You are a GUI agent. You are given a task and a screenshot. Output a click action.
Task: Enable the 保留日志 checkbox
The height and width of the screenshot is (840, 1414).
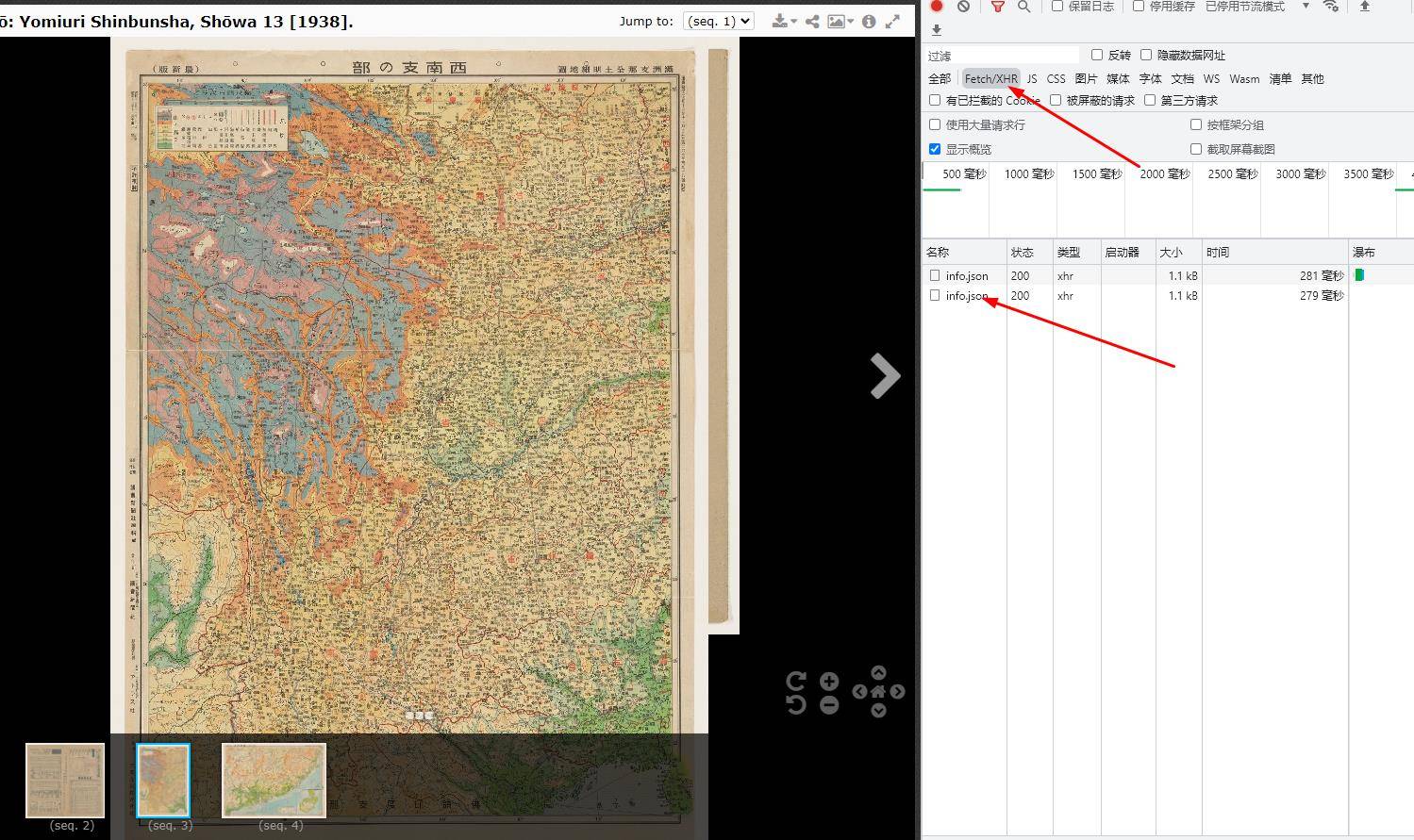1057,7
